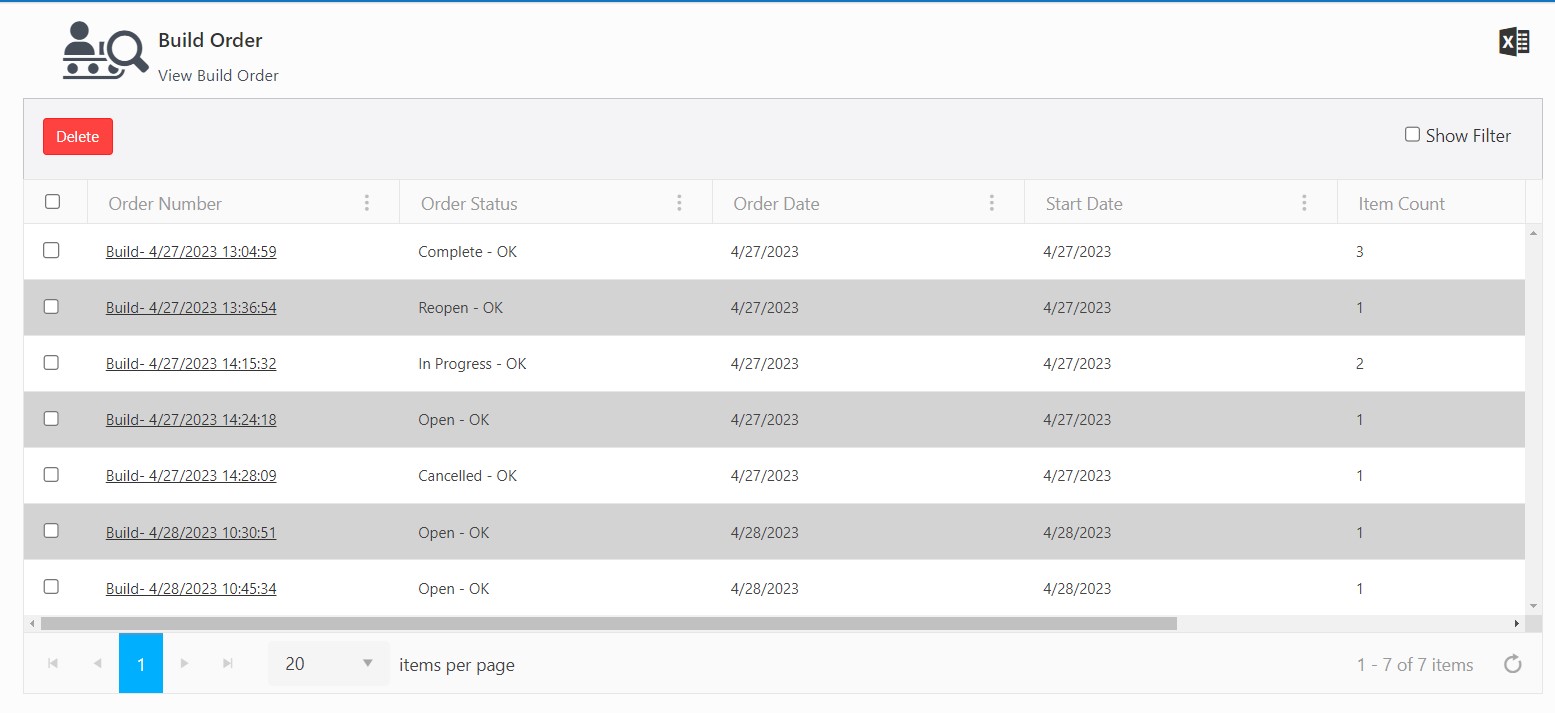Screen dimensions: 1555x713
Task: Open the Order Status column options
Action: point(679,203)
